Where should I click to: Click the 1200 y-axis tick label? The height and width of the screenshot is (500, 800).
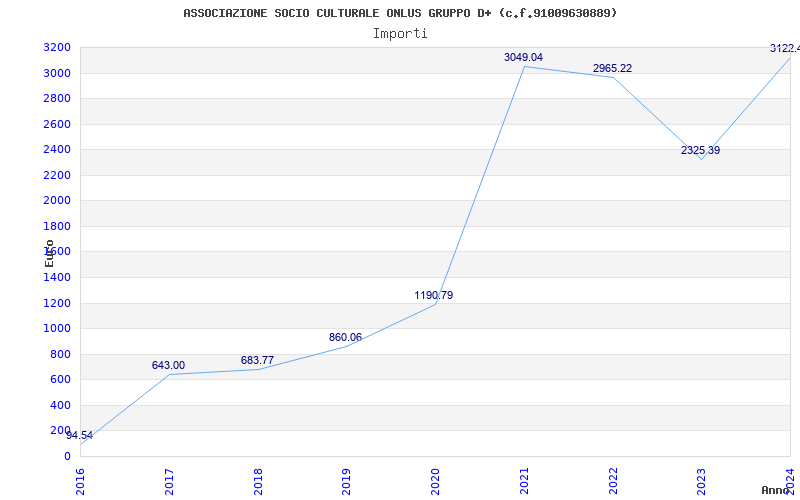tap(57, 304)
